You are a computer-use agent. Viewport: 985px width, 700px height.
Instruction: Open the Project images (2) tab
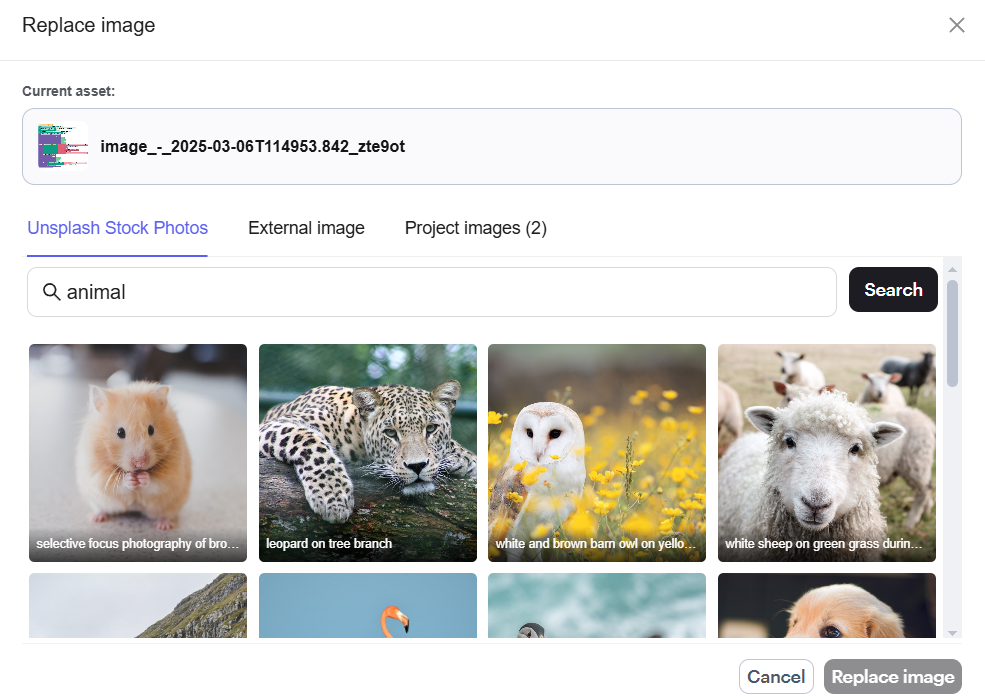[x=476, y=227]
